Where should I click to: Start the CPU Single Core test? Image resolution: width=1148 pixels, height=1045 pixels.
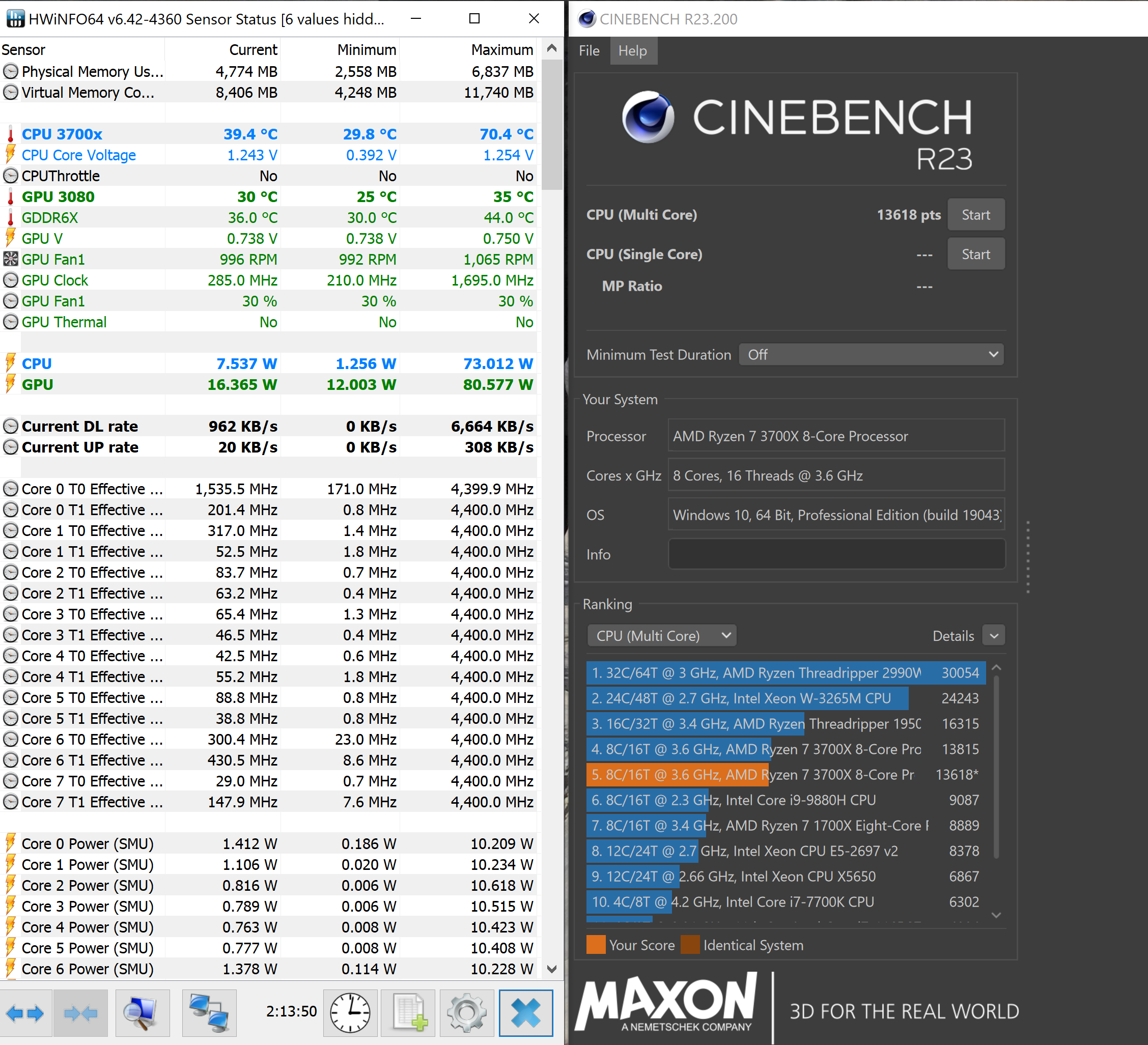pyautogui.click(x=975, y=254)
